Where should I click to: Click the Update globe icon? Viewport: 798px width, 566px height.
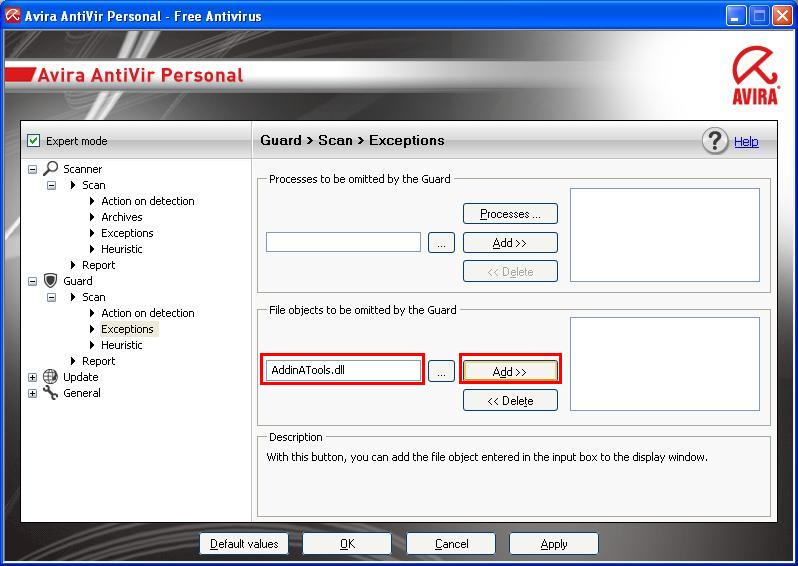(x=50, y=377)
